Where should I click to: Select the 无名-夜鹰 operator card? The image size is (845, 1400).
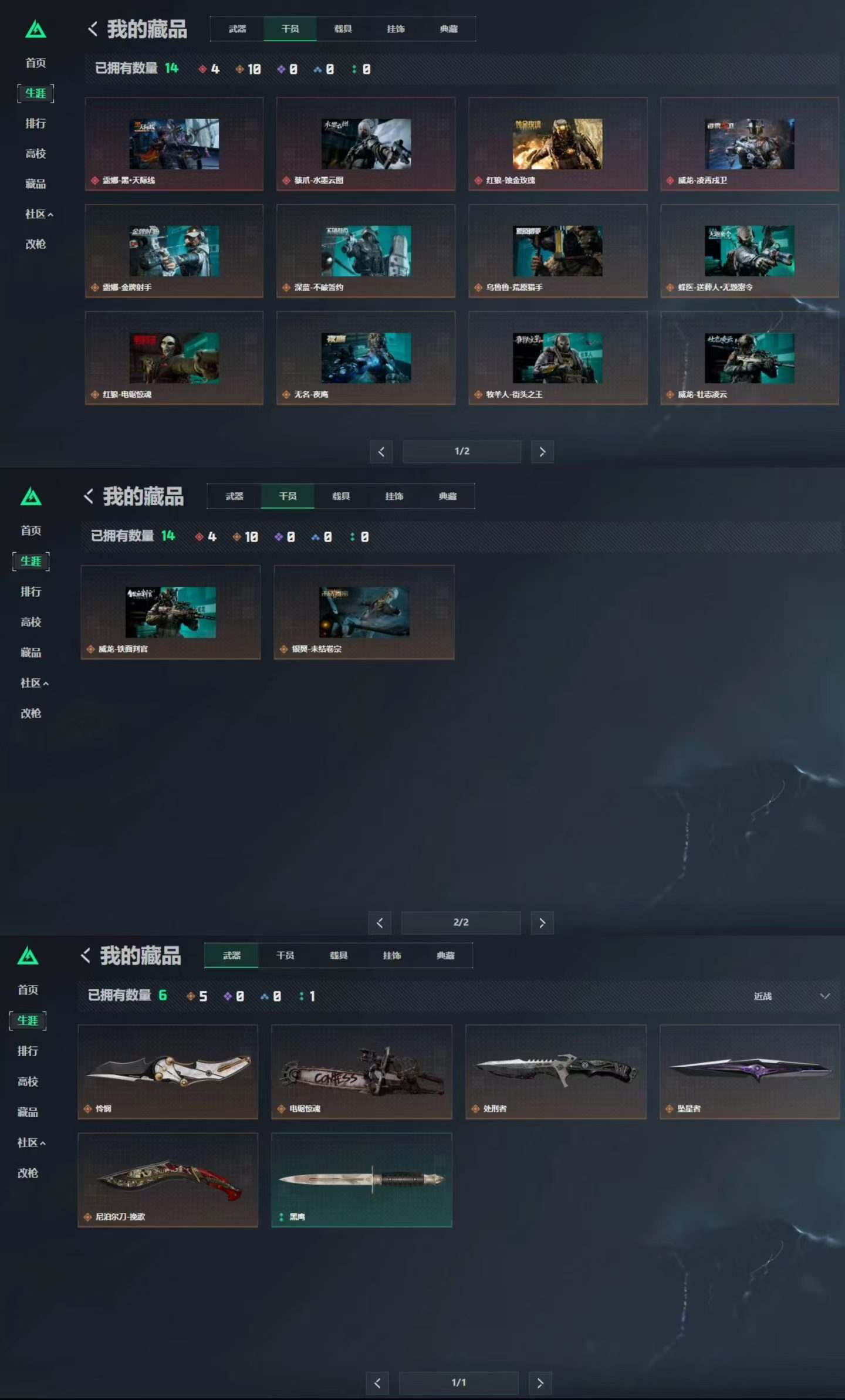coord(366,358)
